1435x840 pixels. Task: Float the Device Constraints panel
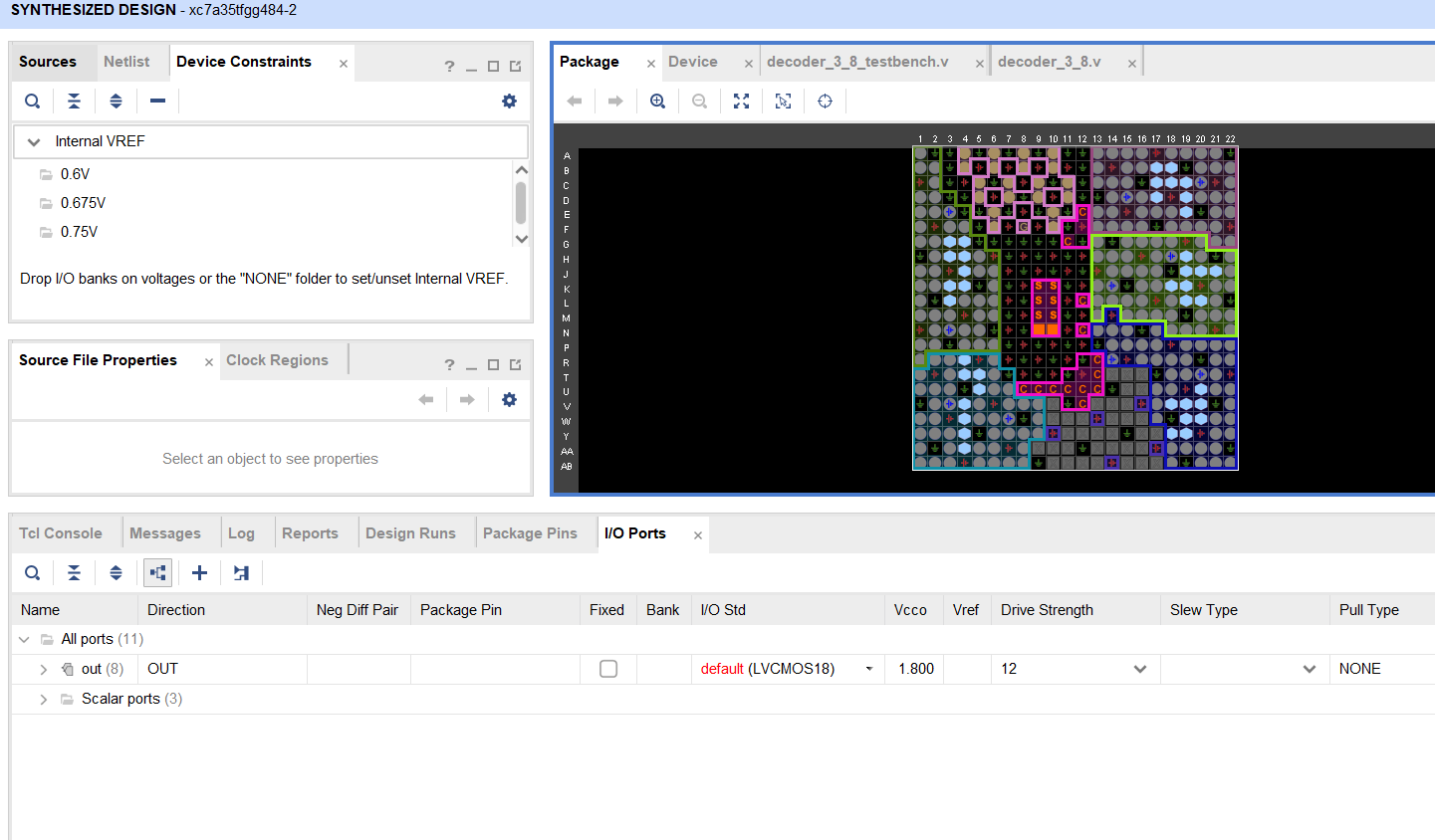click(515, 66)
